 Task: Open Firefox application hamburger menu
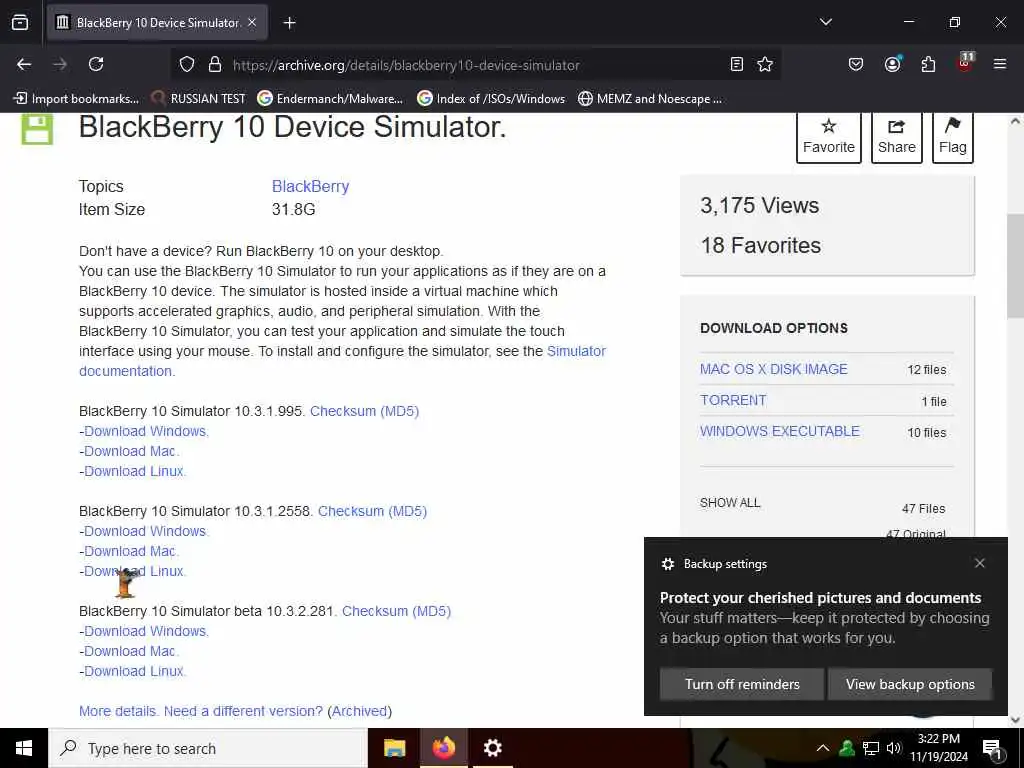coord(999,65)
